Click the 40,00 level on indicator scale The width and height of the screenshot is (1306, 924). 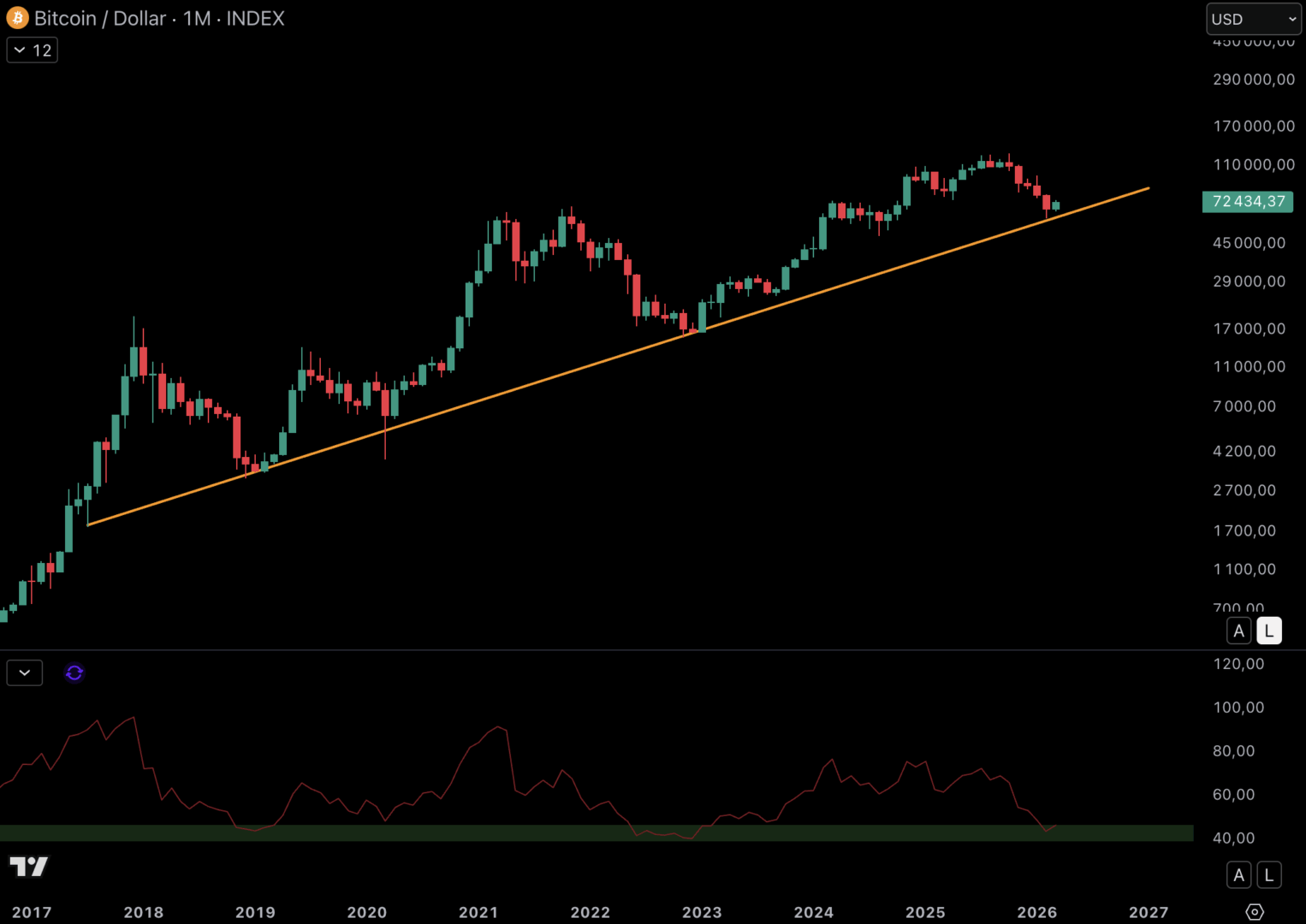(1233, 838)
